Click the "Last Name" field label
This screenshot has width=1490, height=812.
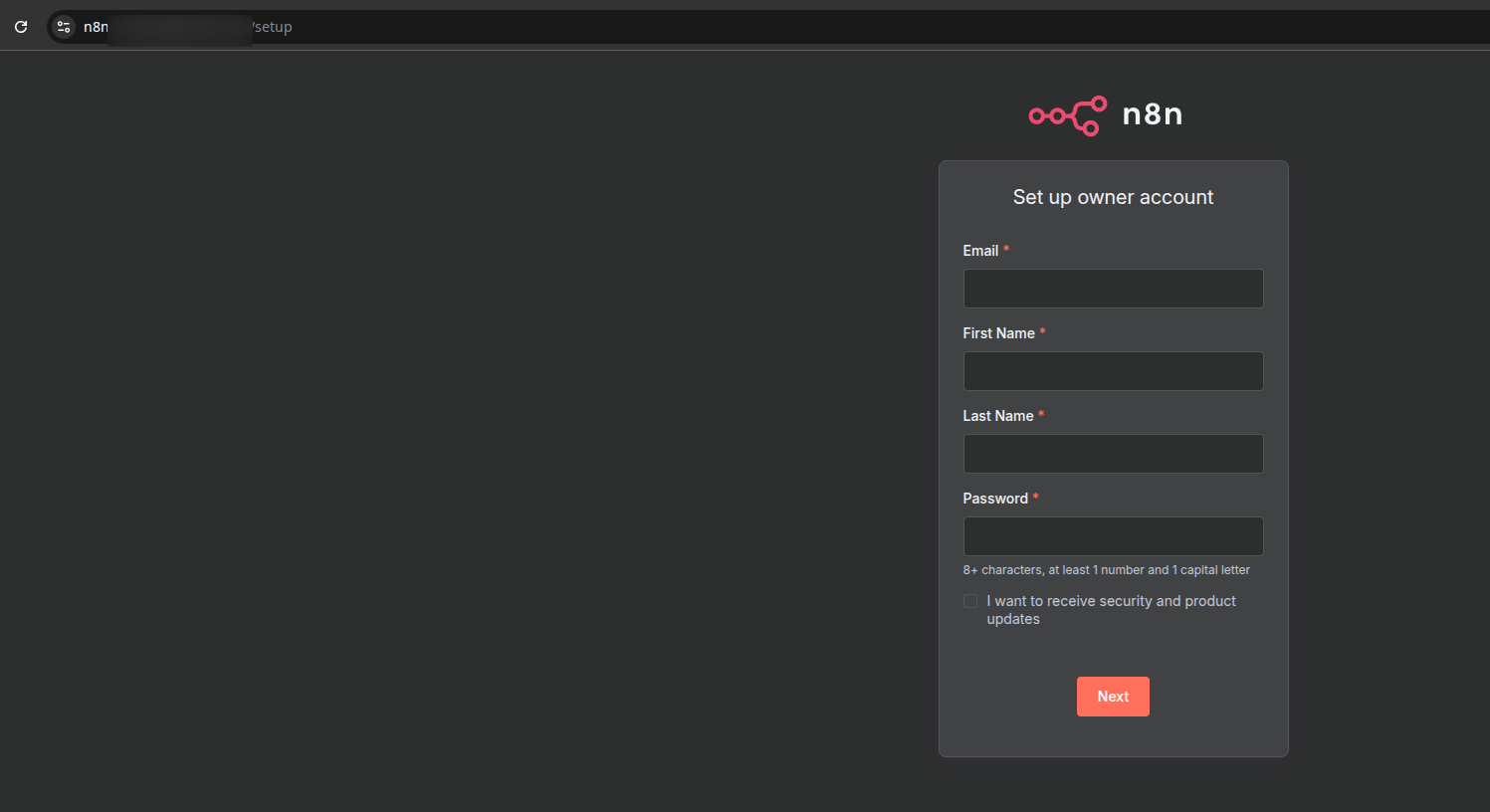[x=998, y=416]
